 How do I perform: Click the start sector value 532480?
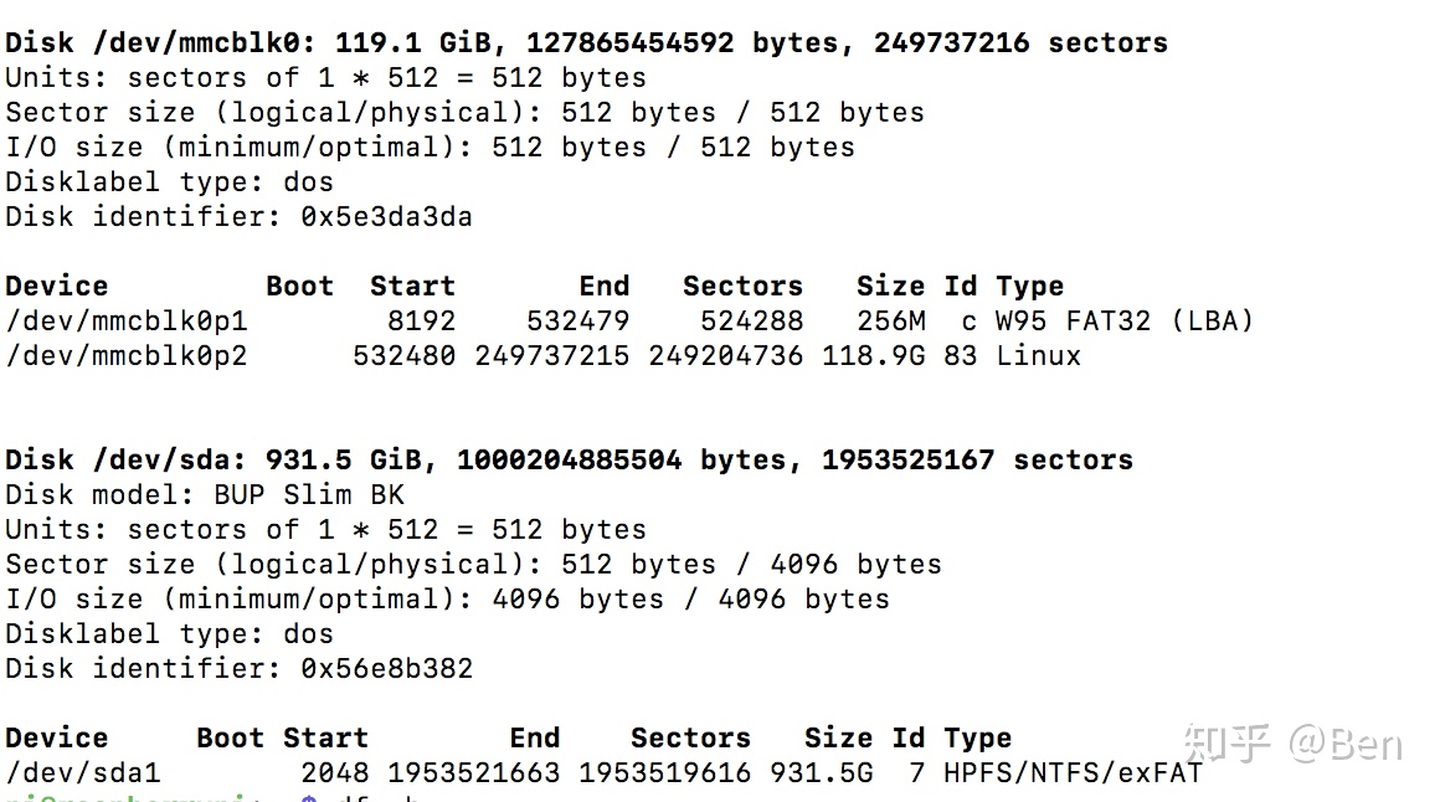tap(404, 356)
